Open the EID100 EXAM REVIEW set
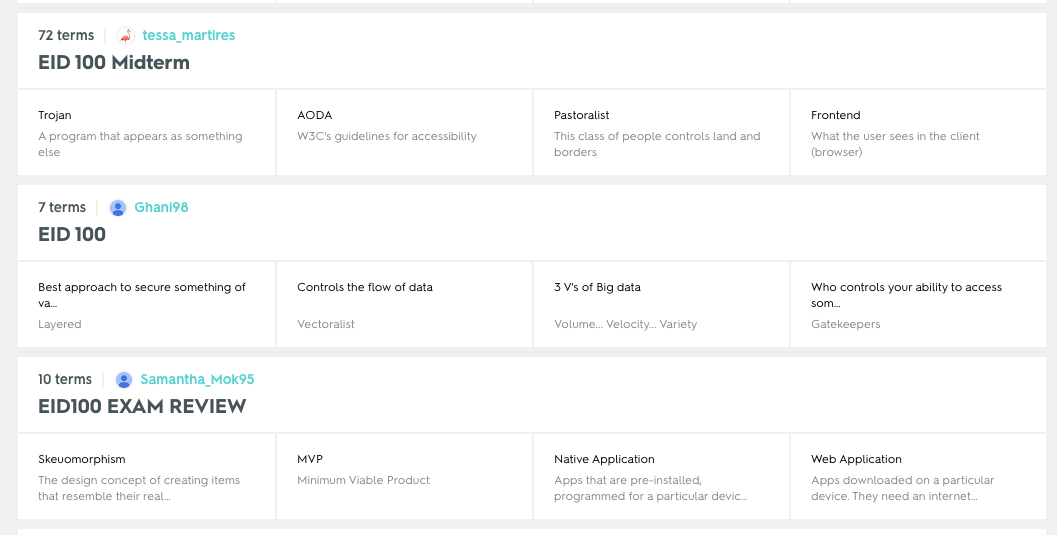 tap(142, 406)
